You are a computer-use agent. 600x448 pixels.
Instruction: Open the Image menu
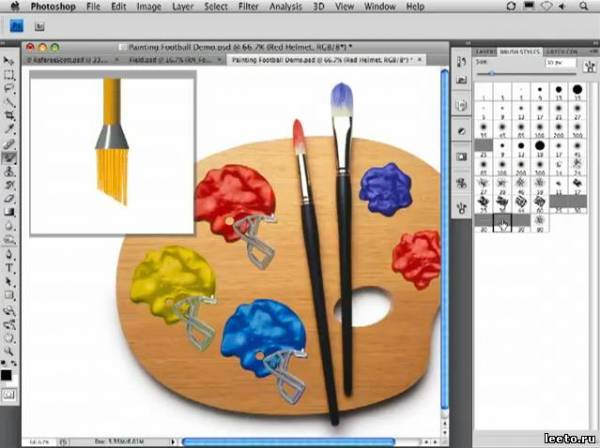[x=148, y=7]
